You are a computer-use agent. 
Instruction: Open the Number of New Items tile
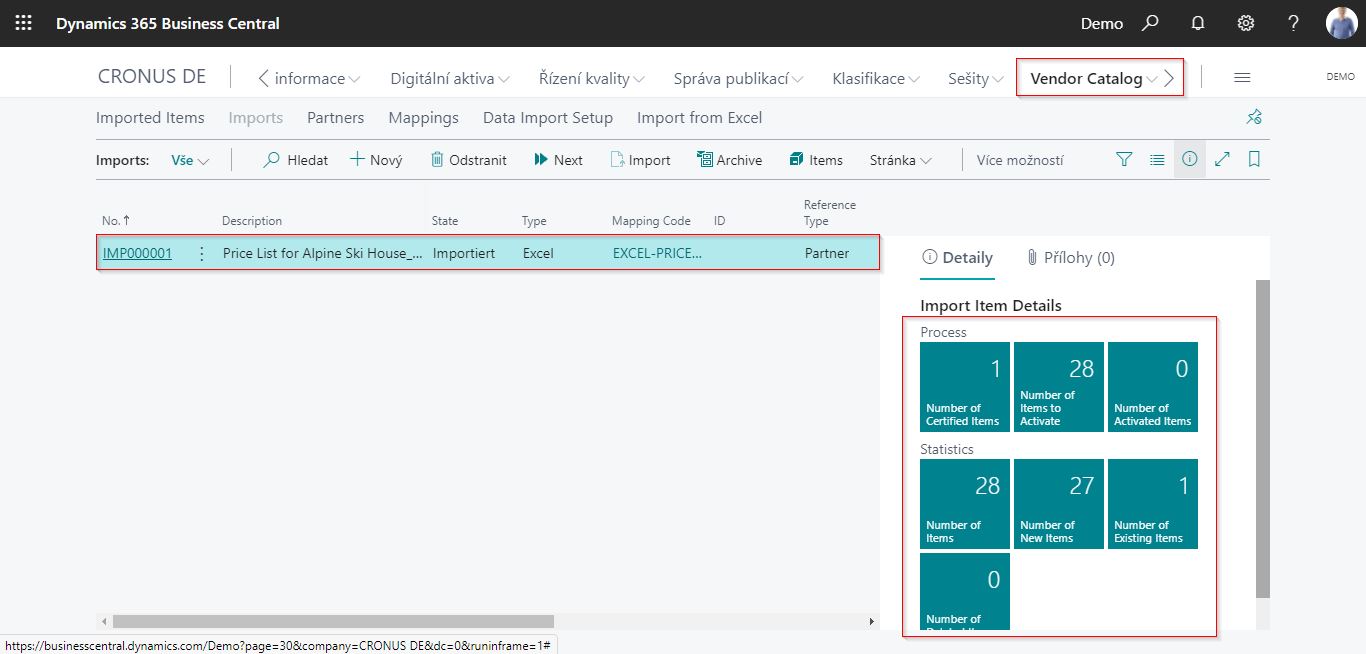pyautogui.click(x=1059, y=504)
